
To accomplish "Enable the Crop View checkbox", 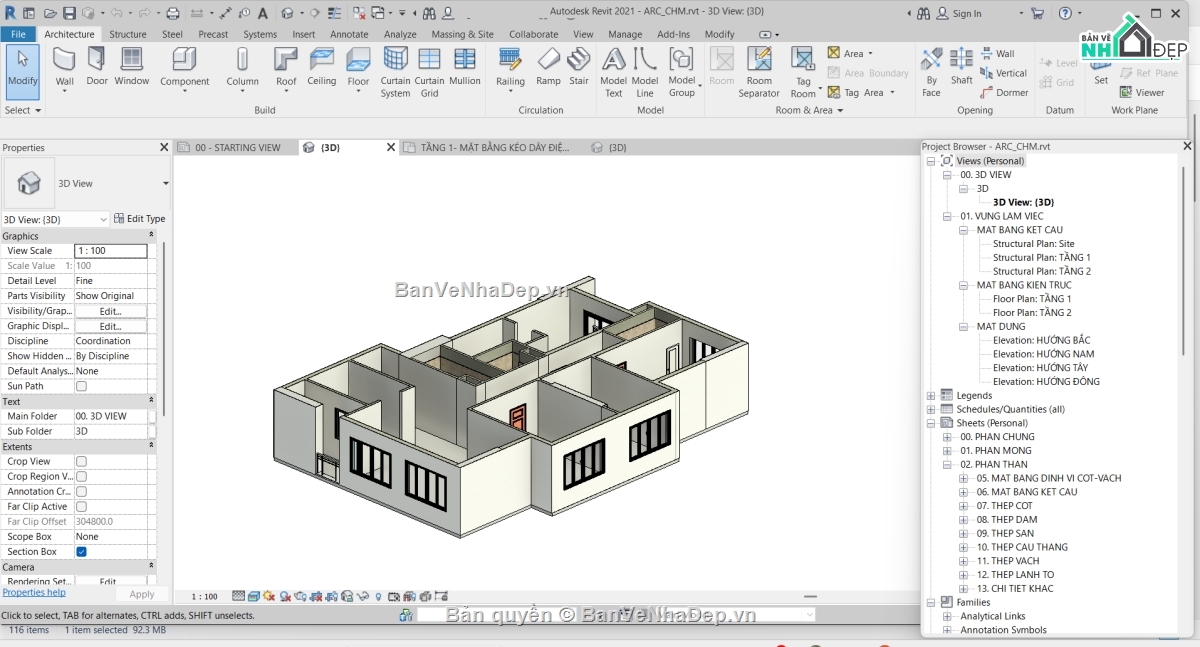I will (81, 461).
